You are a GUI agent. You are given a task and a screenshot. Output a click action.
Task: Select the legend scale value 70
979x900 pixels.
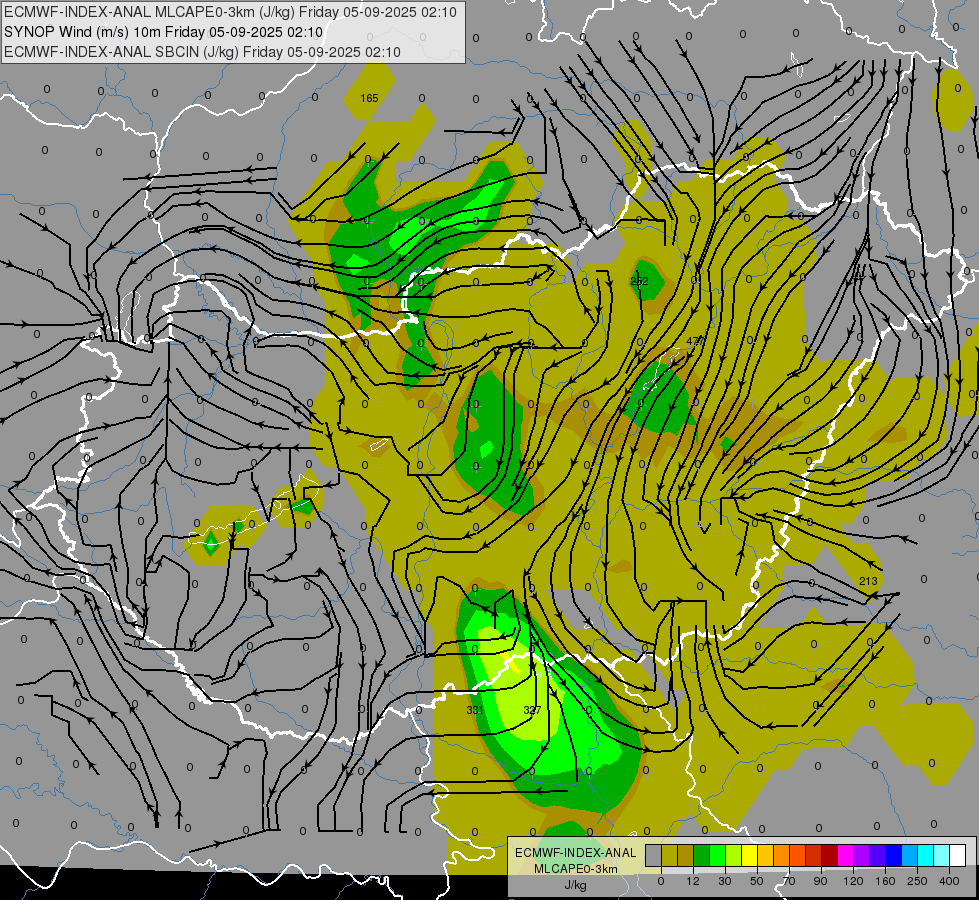(789, 881)
